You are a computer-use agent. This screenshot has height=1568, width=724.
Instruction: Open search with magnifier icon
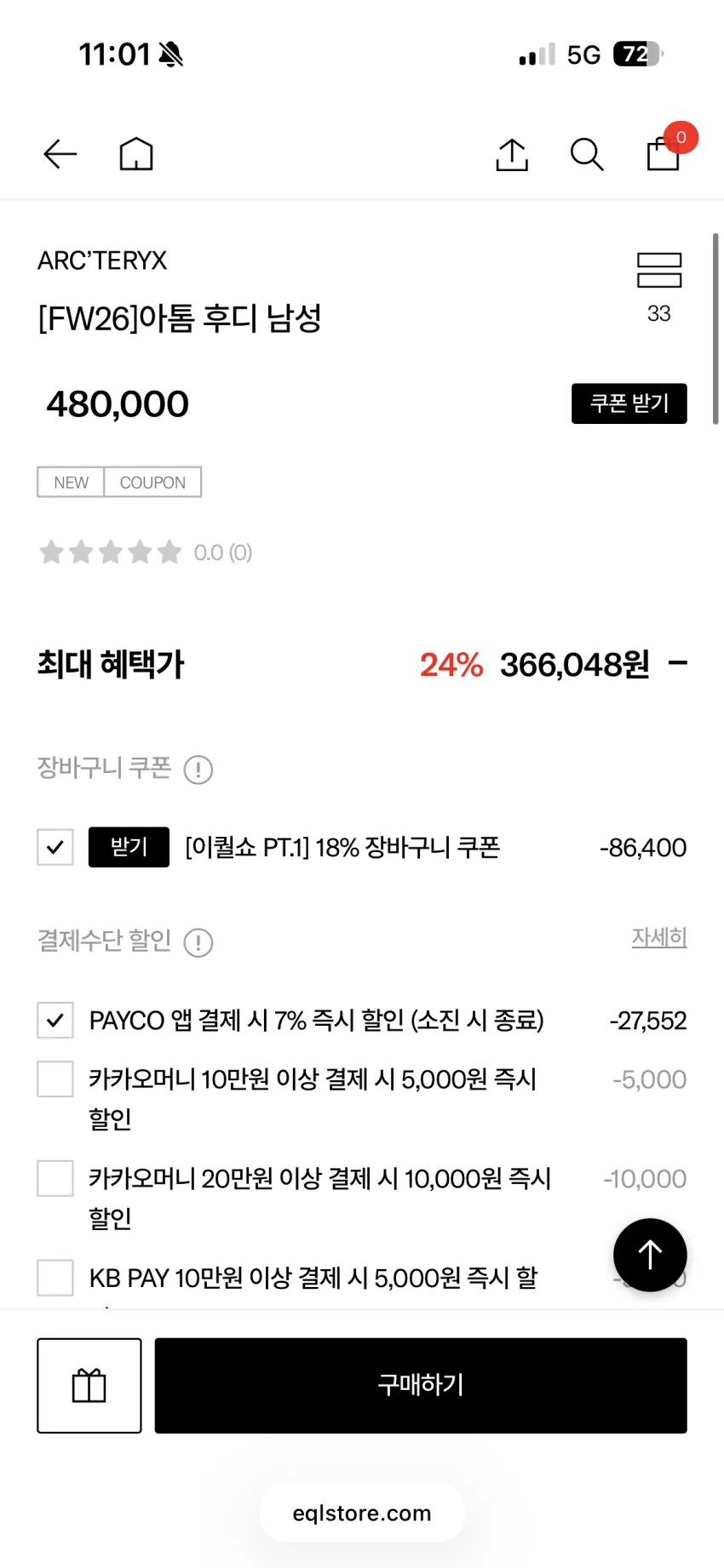587,154
